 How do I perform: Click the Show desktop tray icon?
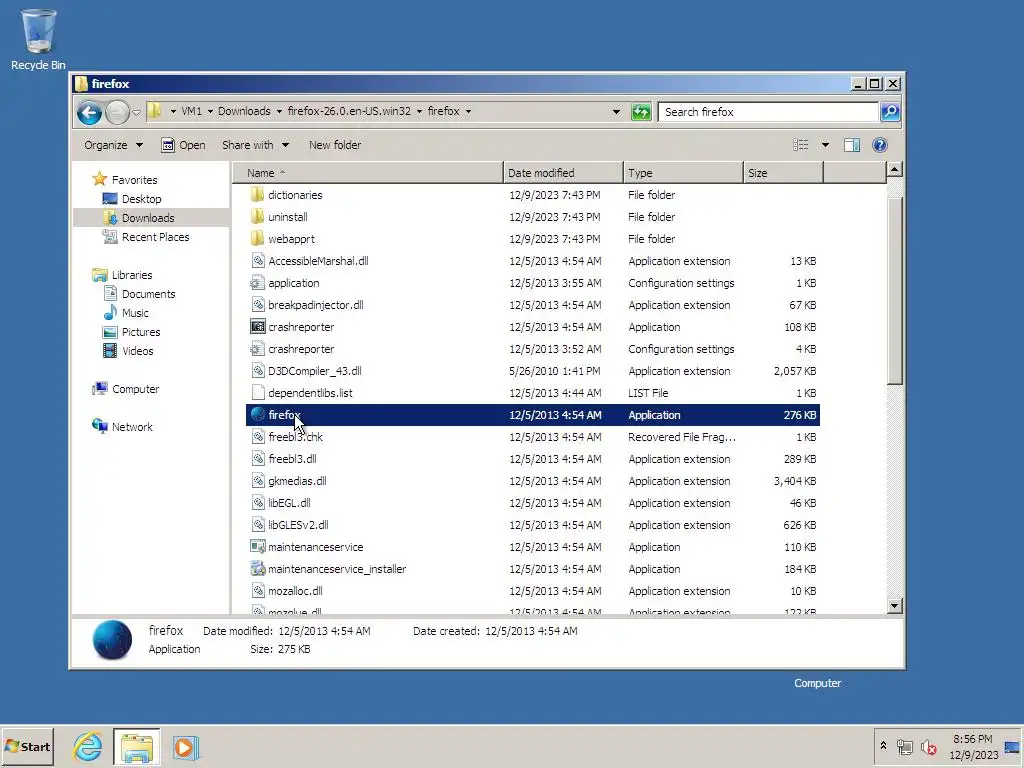click(1012, 746)
